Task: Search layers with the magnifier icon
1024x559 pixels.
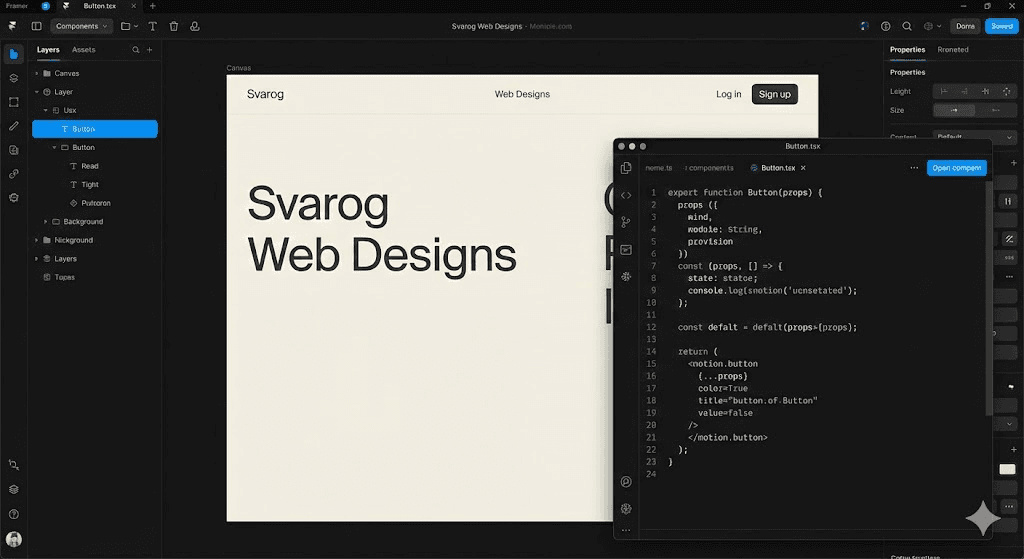Action: click(136, 50)
